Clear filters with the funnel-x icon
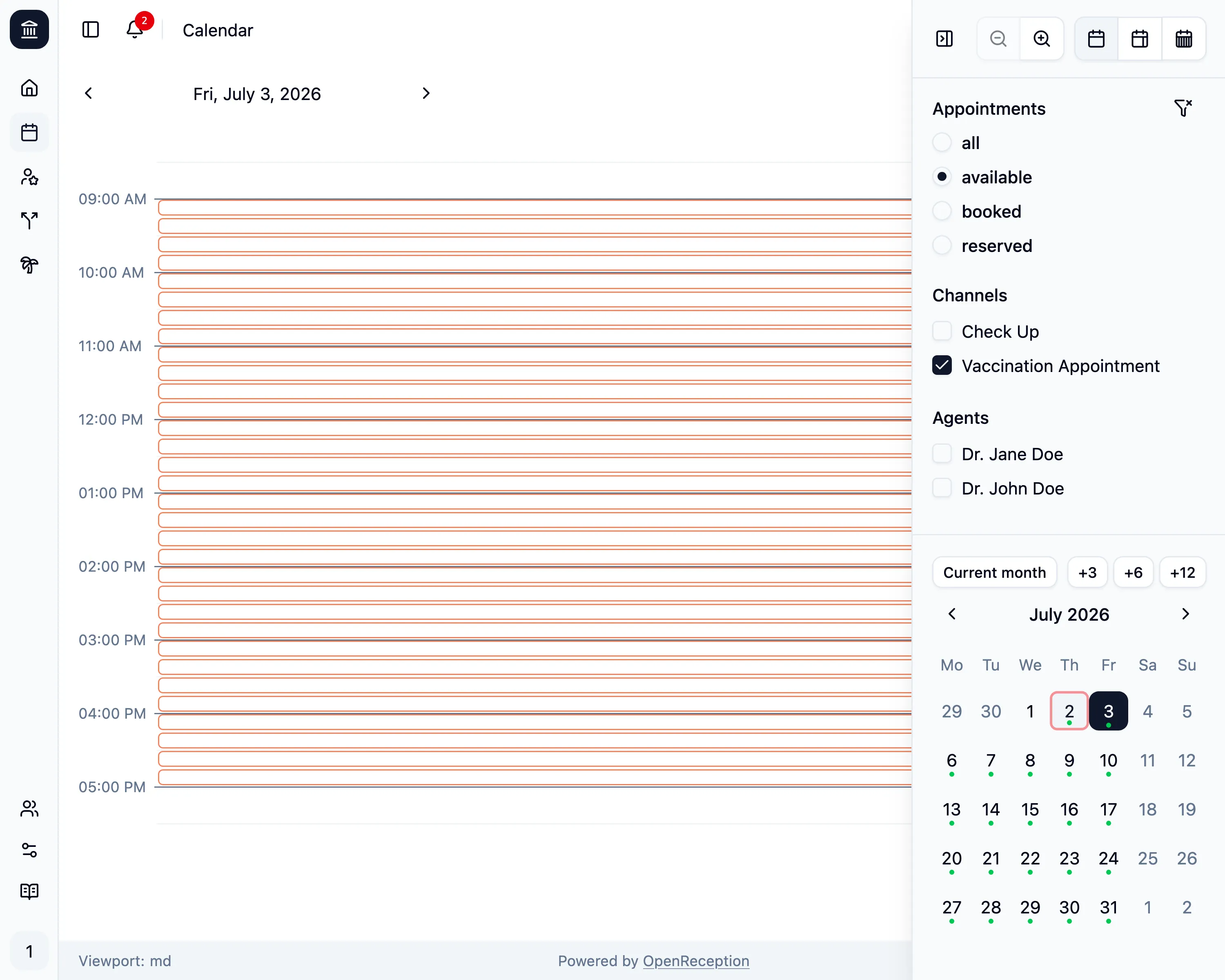 [1183, 108]
